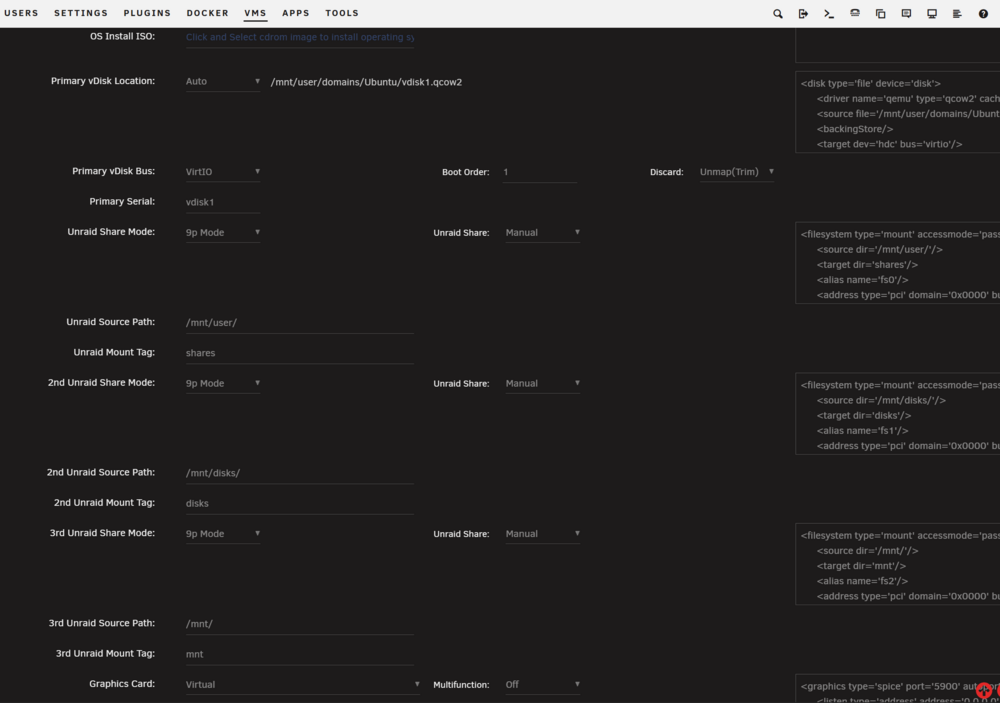Image resolution: width=1000 pixels, height=703 pixels.
Task: Click Unraid Mount Tag shares field
Action: tap(300, 353)
